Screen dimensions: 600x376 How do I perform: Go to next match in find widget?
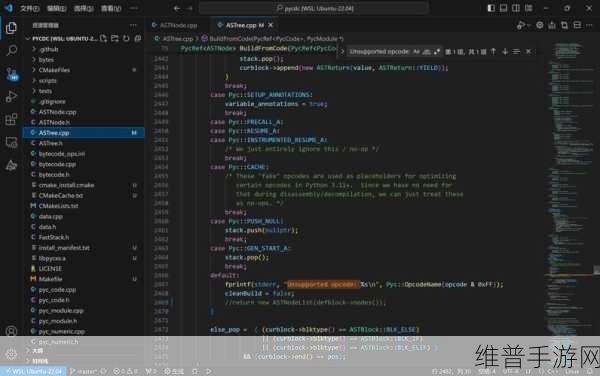(505, 51)
